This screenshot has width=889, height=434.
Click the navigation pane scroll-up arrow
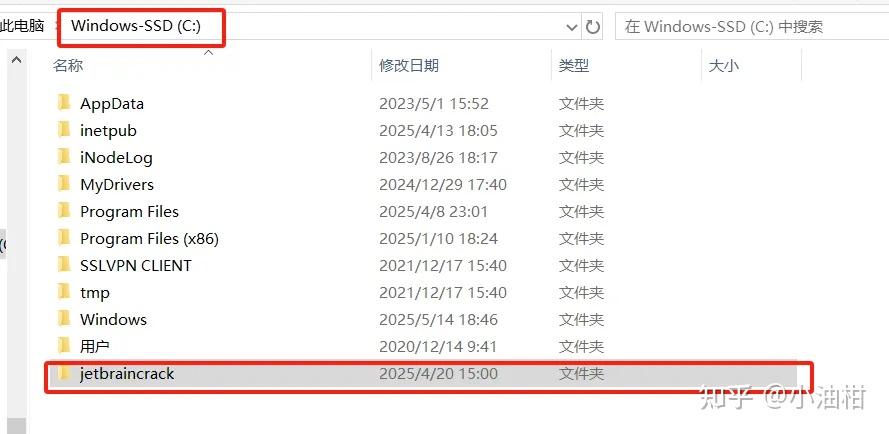pos(16,59)
